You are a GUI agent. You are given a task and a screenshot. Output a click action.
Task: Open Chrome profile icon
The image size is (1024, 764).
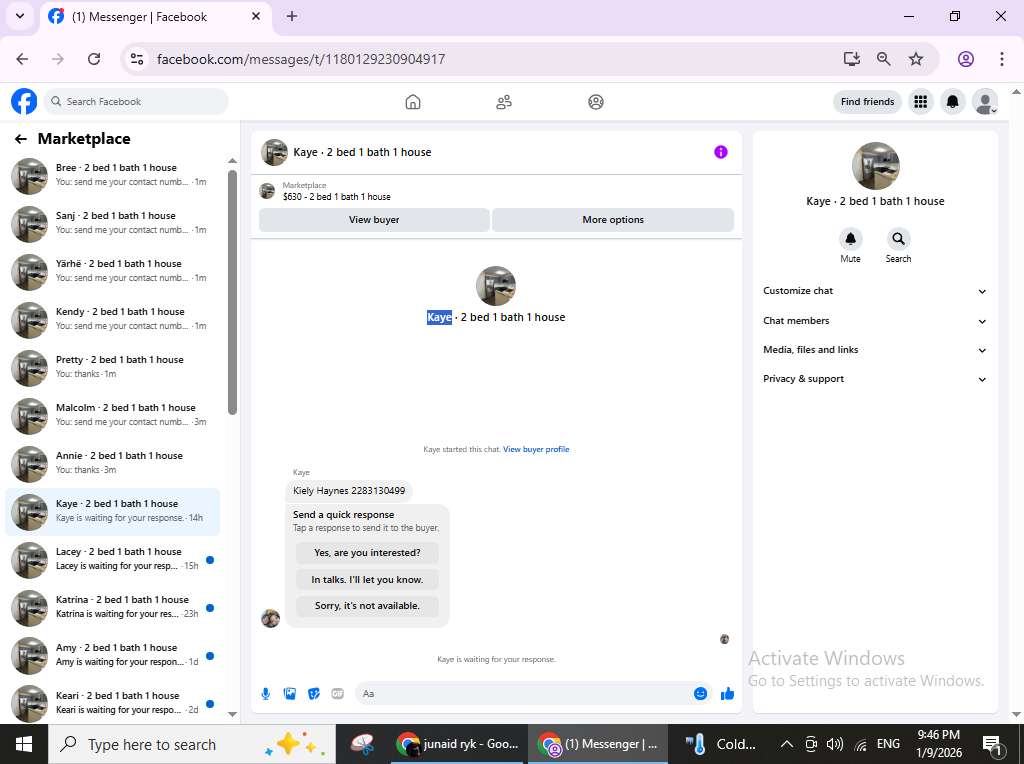(x=966, y=59)
